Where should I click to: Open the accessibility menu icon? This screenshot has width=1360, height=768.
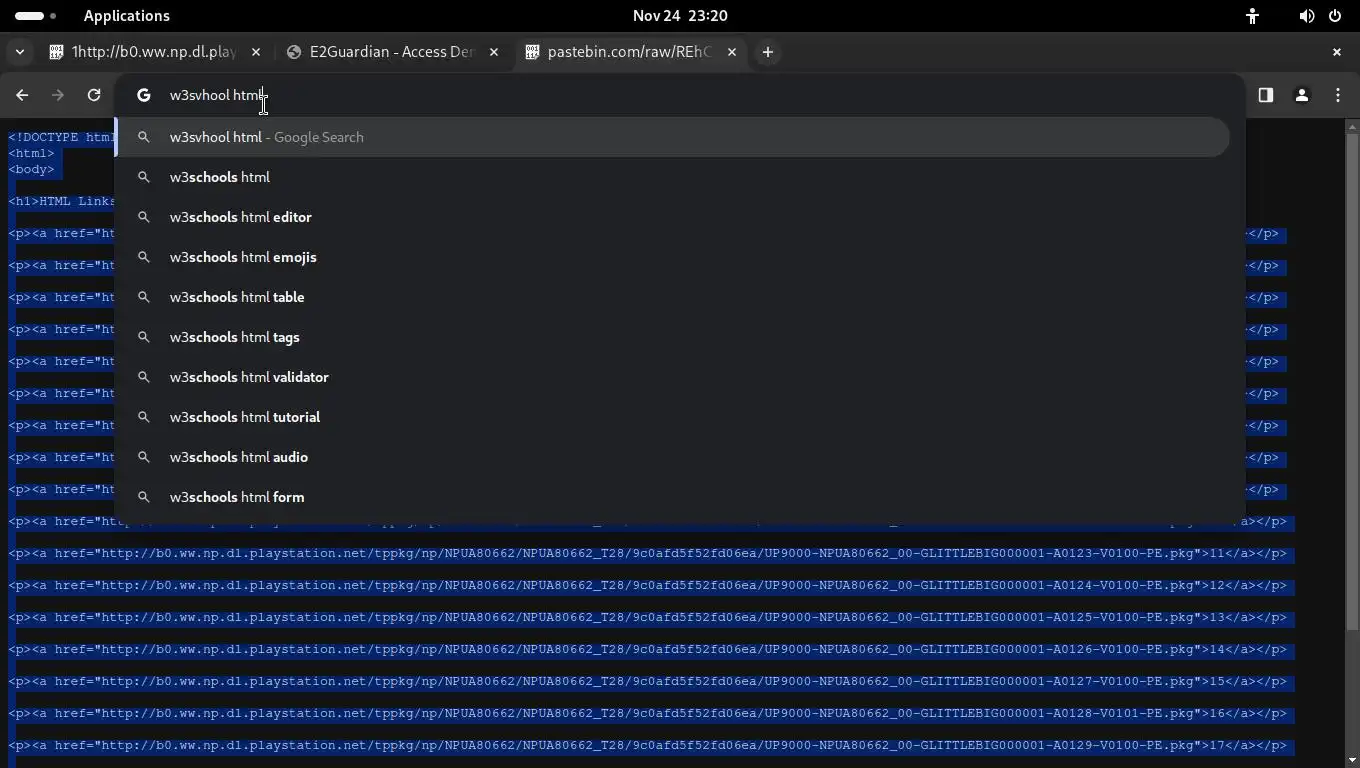(1252, 16)
